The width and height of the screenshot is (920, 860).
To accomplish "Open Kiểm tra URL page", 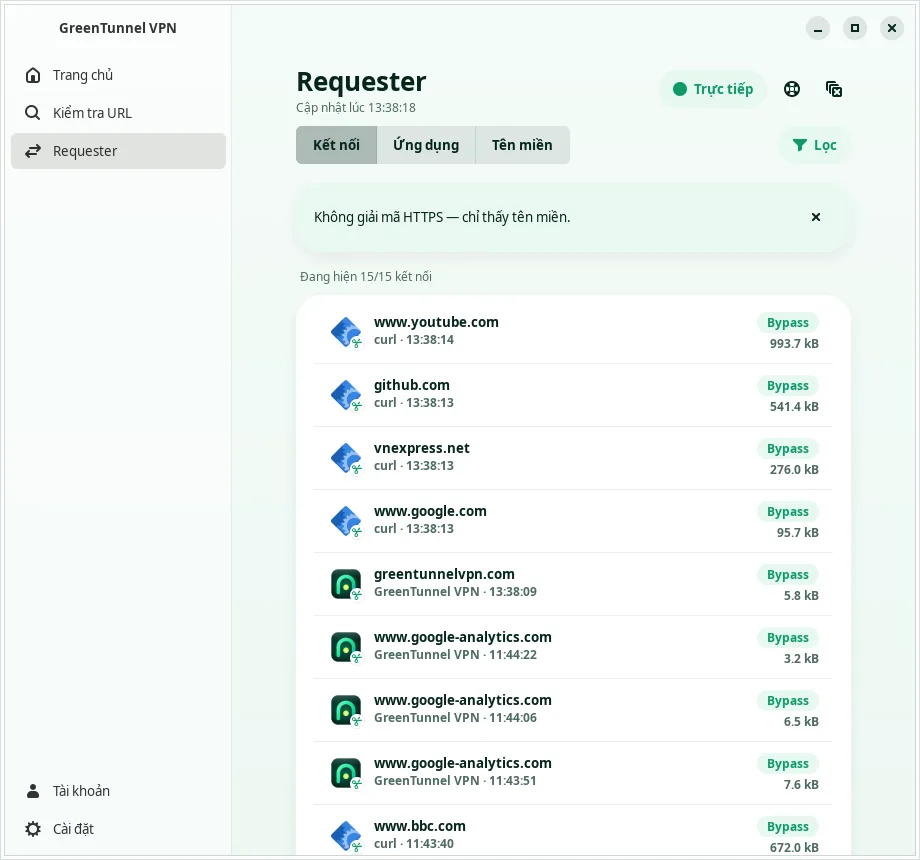I will tap(118, 113).
